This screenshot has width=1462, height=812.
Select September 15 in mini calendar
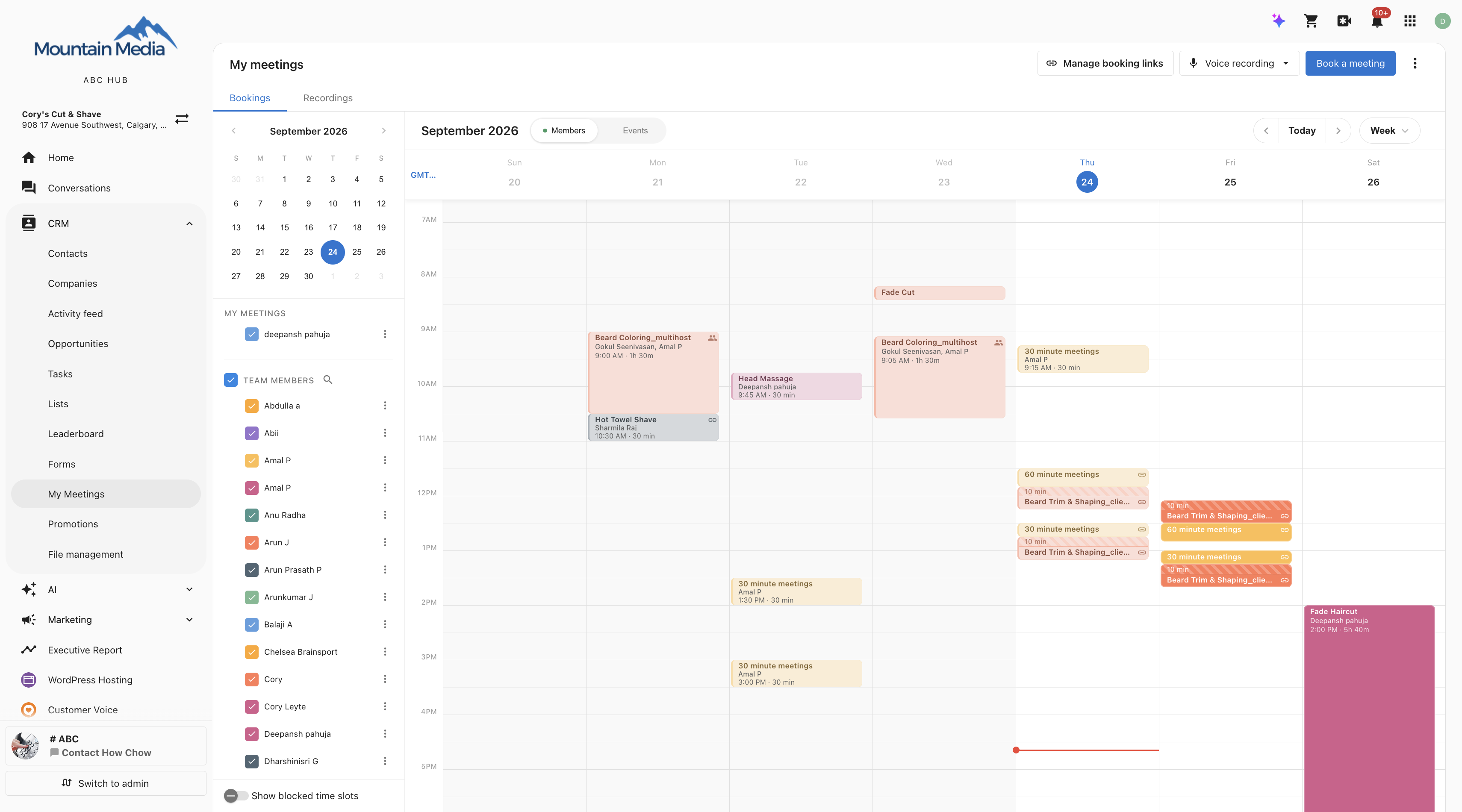(x=284, y=227)
